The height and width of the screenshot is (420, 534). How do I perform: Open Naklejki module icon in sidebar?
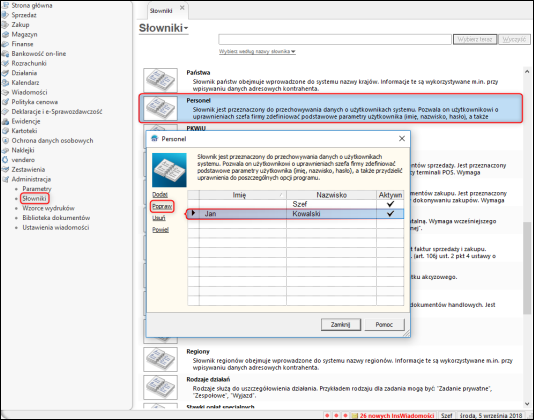point(5,150)
